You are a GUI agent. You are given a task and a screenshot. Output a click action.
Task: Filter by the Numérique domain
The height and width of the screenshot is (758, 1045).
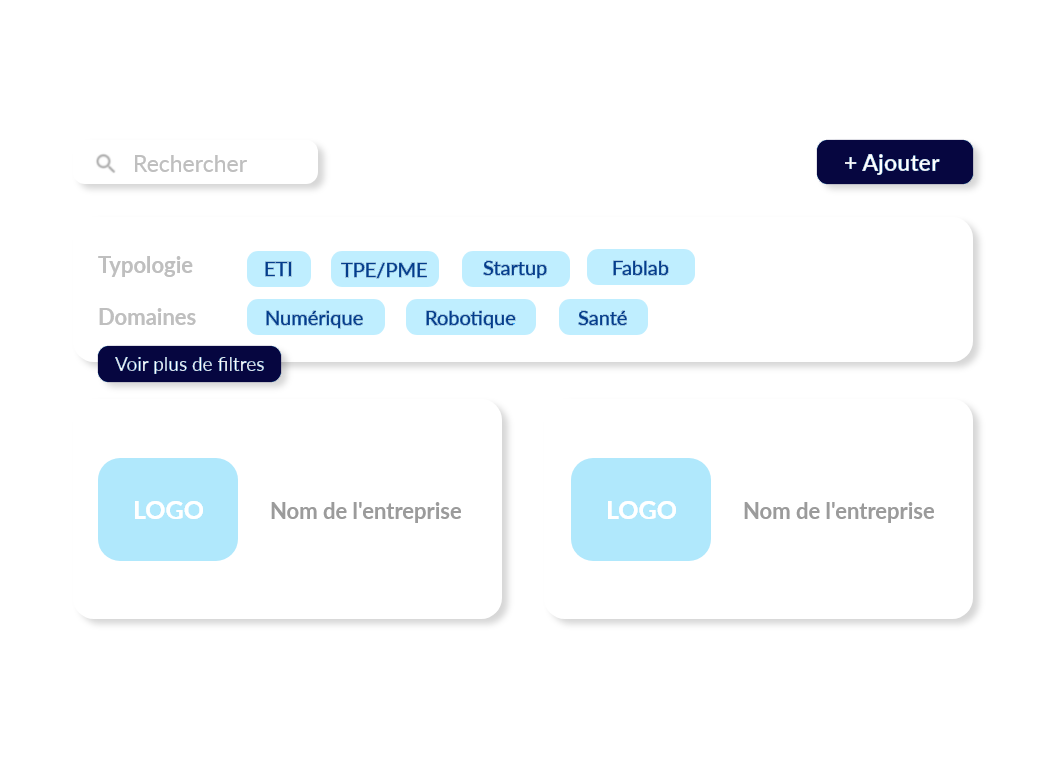pos(315,317)
